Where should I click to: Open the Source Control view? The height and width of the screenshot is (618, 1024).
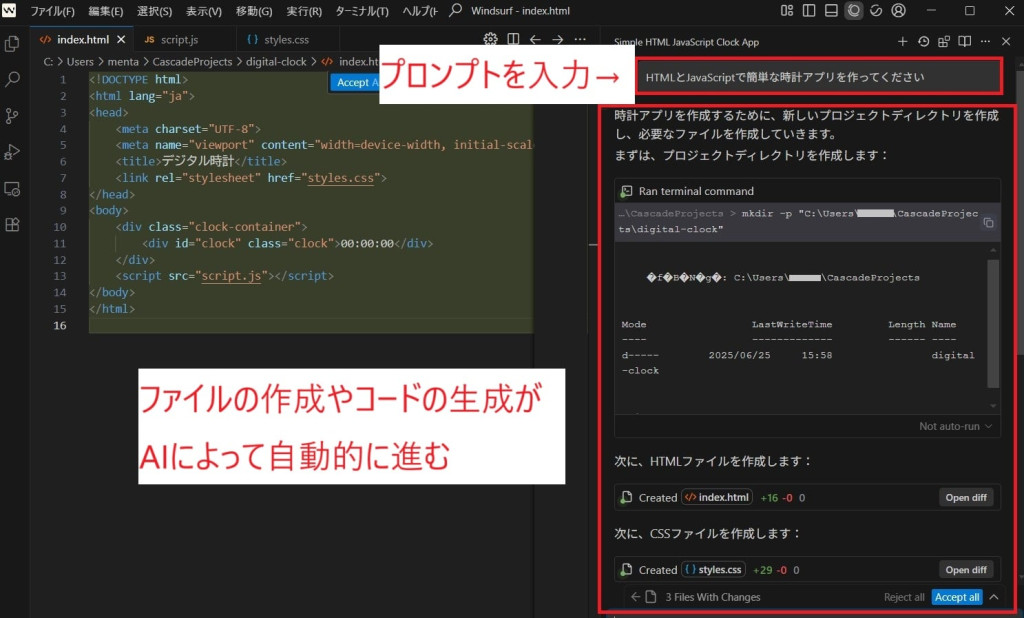[12, 116]
